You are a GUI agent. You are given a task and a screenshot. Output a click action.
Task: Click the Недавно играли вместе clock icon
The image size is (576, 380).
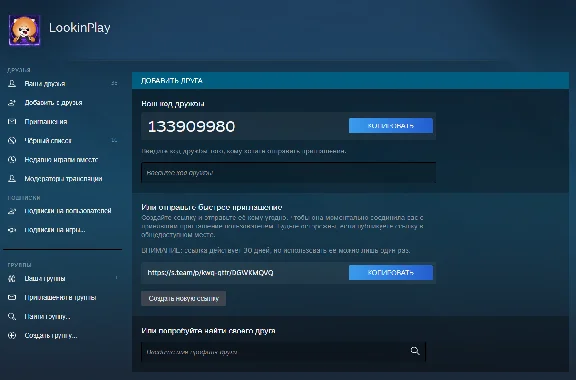click(12, 159)
